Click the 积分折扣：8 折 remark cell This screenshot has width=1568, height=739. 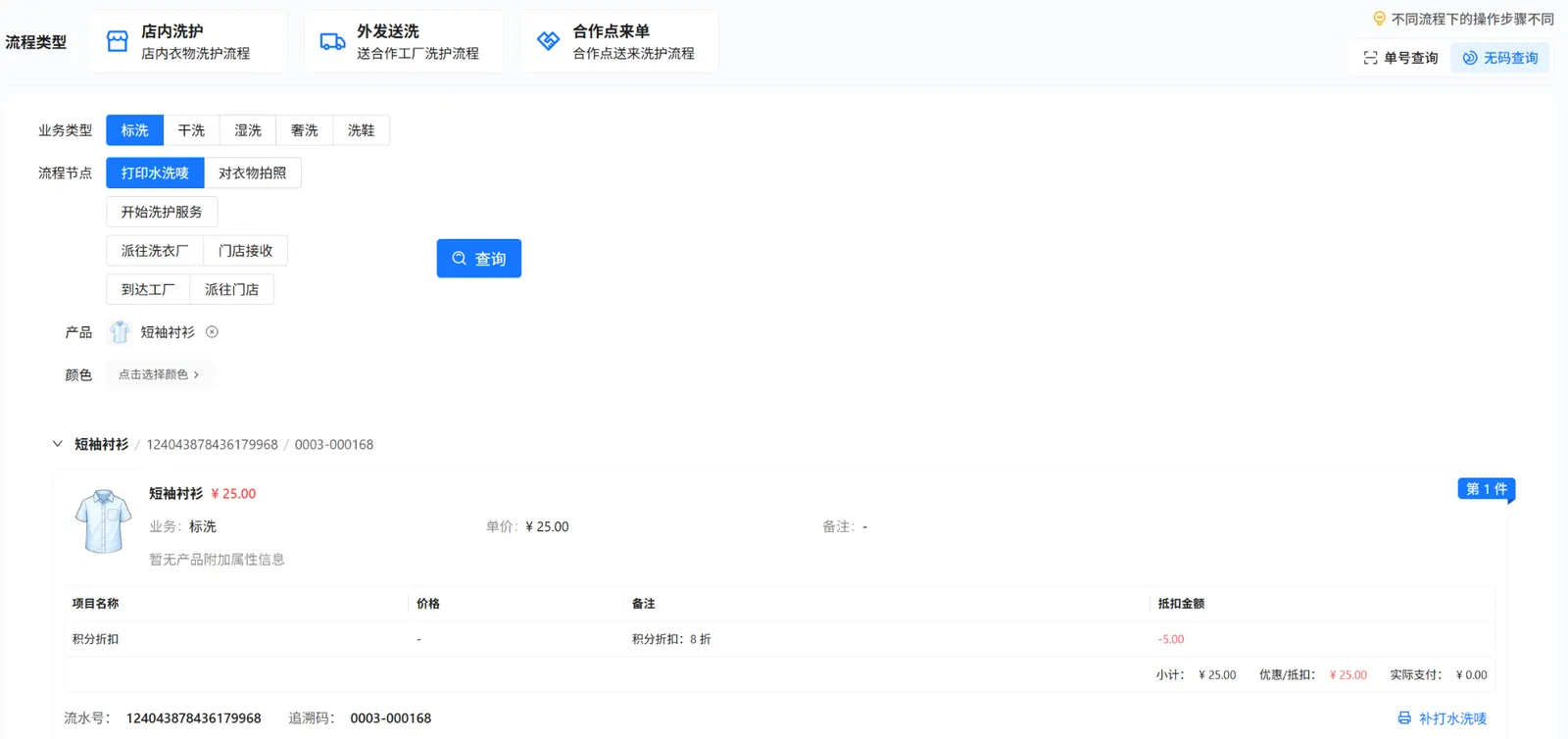671,639
